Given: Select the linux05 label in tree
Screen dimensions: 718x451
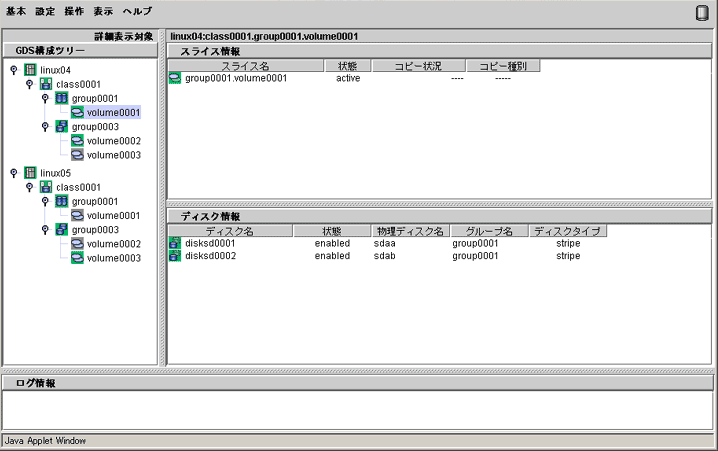Looking at the screenshot, I should pyautogui.click(x=55, y=173).
